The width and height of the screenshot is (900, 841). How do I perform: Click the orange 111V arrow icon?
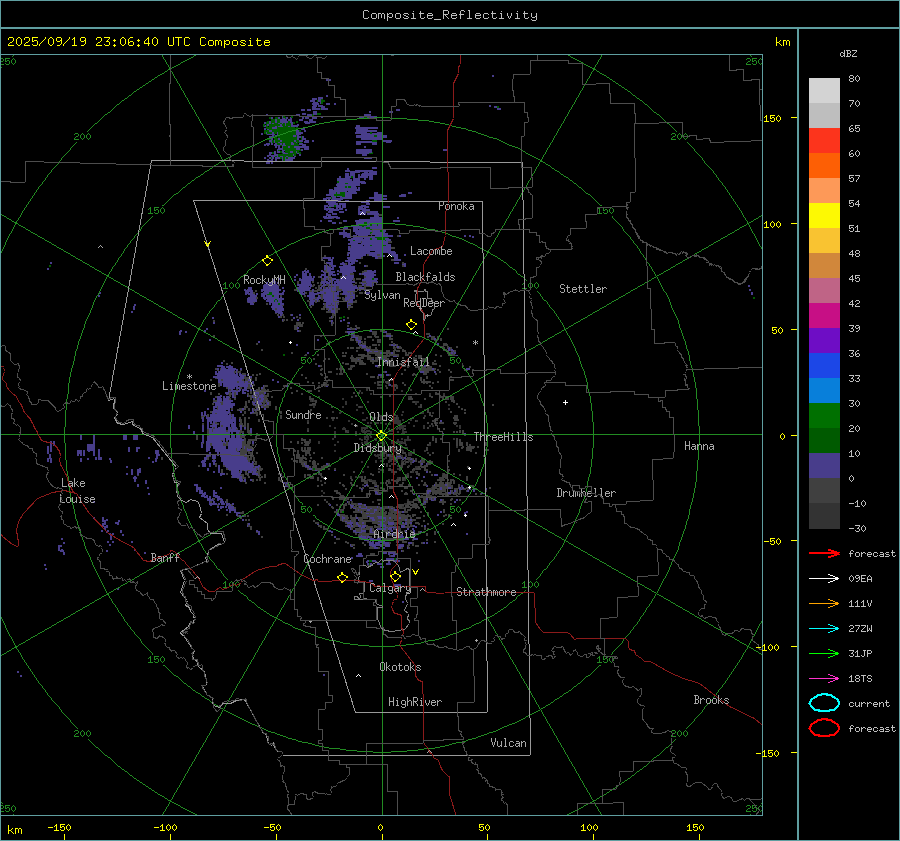(824, 603)
